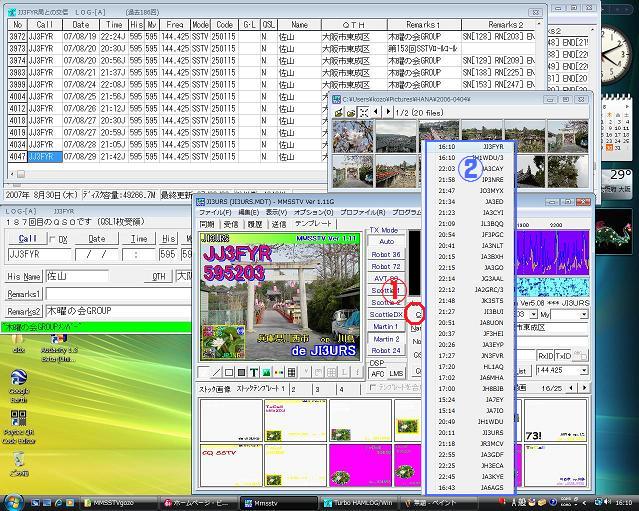Toggle LMS in the DSP group
The height and width of the screenshot is (511, 639).
(x=396, y=373)
